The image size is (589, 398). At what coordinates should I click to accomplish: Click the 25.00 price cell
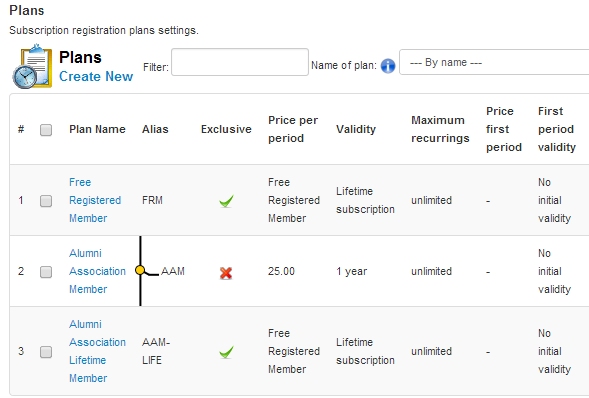(x=281, y=271)
